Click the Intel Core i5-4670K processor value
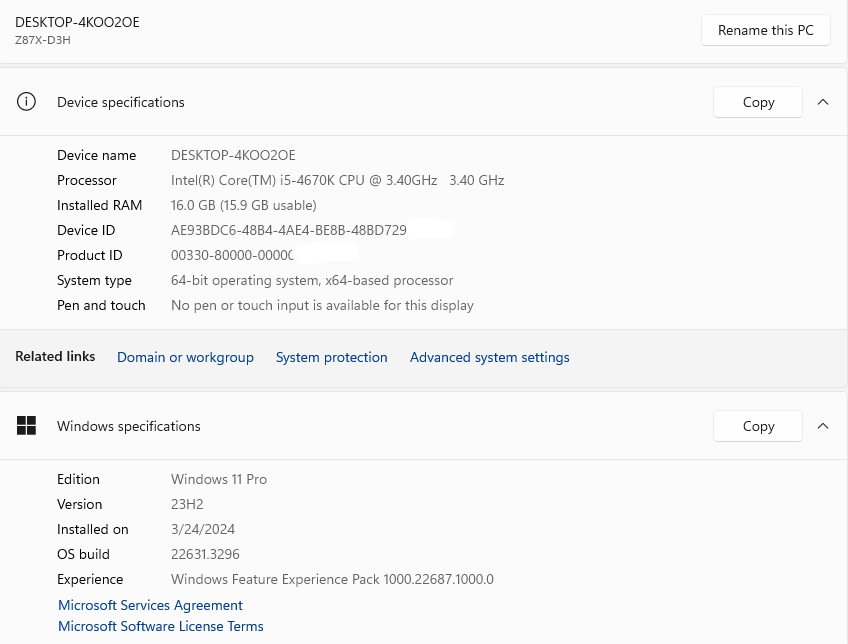 337,180
